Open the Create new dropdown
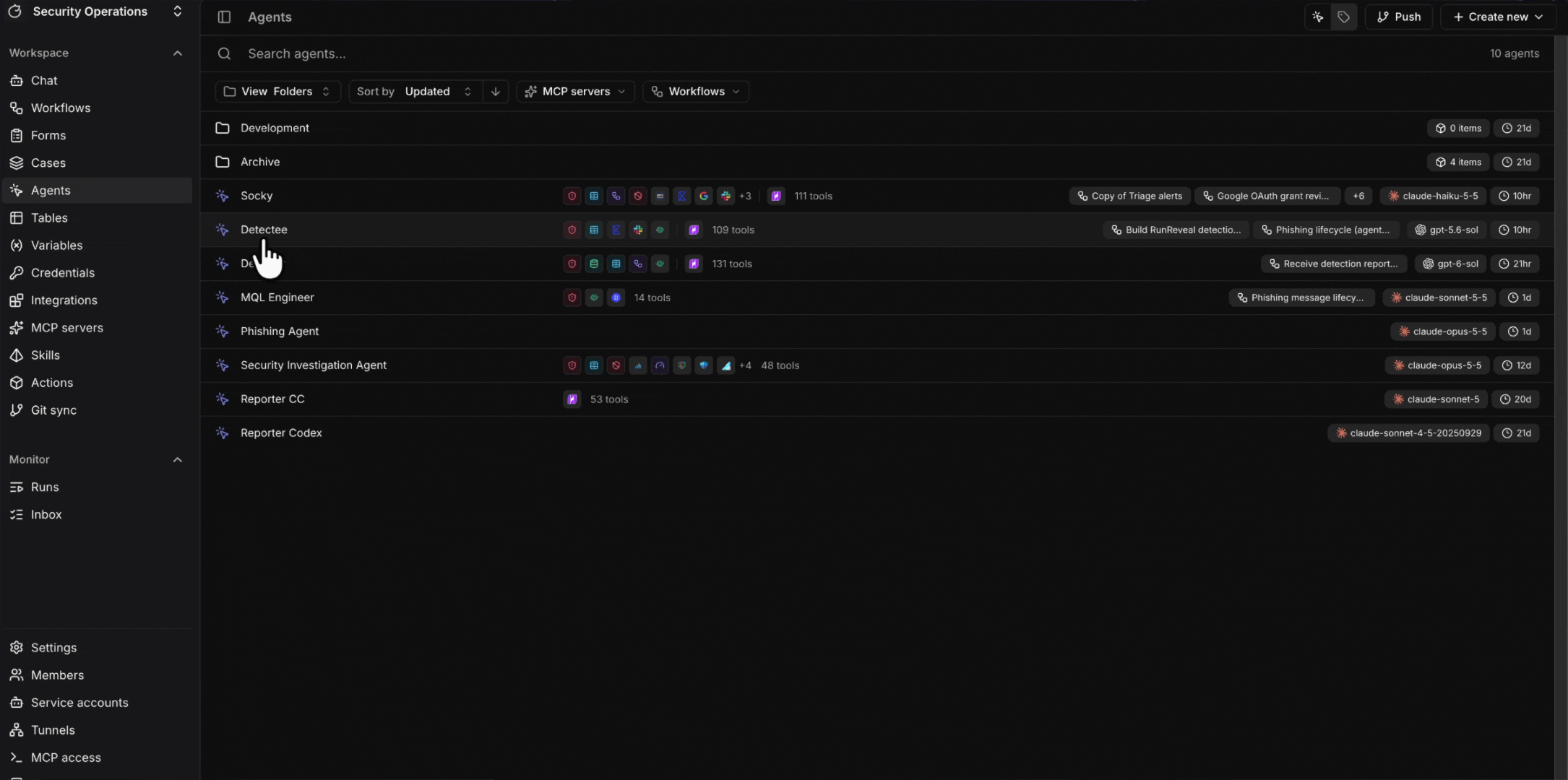Image resolution: width=1568 pixels, height=780 pixels. coord(1498,17)
